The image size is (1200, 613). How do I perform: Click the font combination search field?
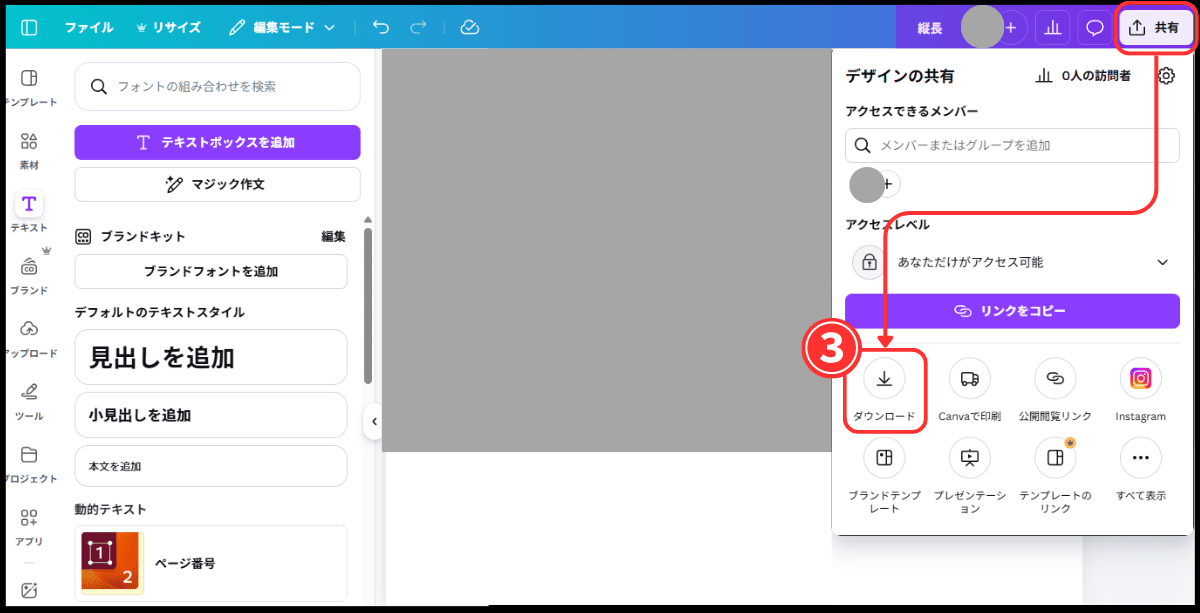pyautogui.click(x=217, y=87)
